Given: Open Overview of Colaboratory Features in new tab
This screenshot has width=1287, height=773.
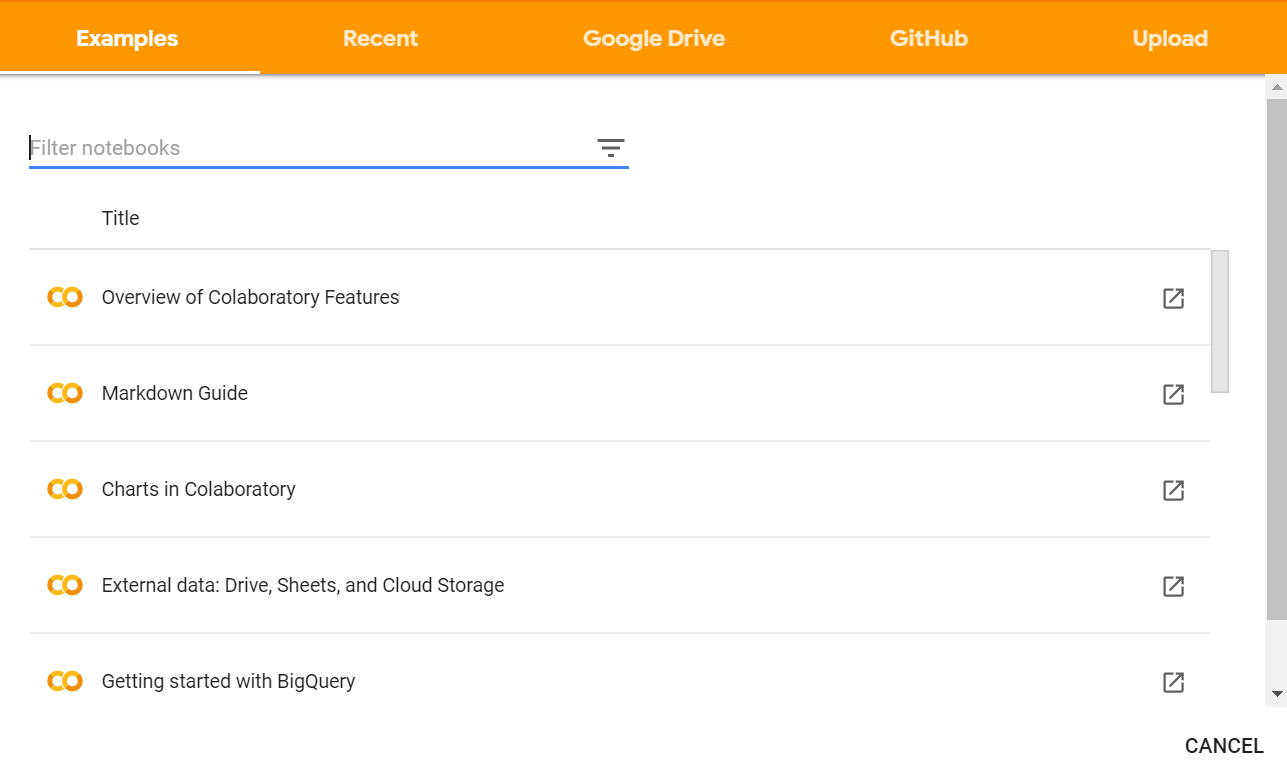Looking at the screenshot, I should click(1173, 298).
